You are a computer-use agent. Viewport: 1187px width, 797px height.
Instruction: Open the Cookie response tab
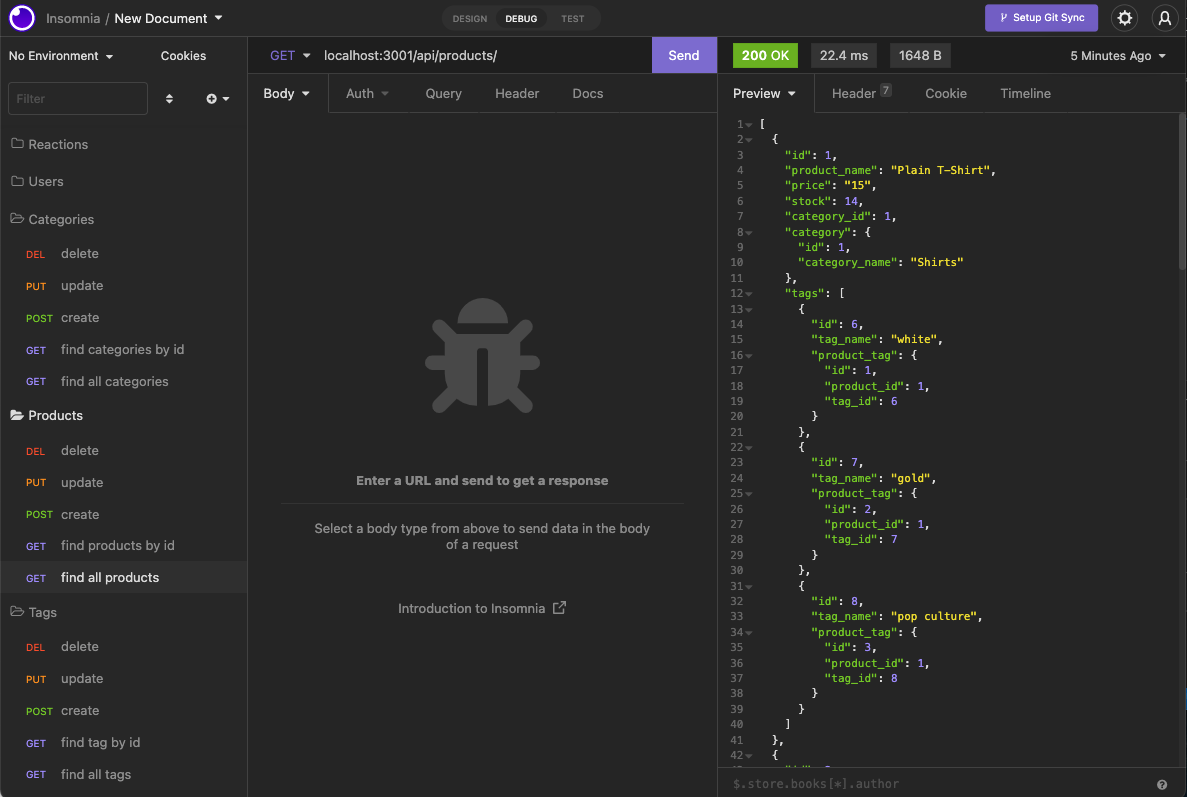click(946, 93)
